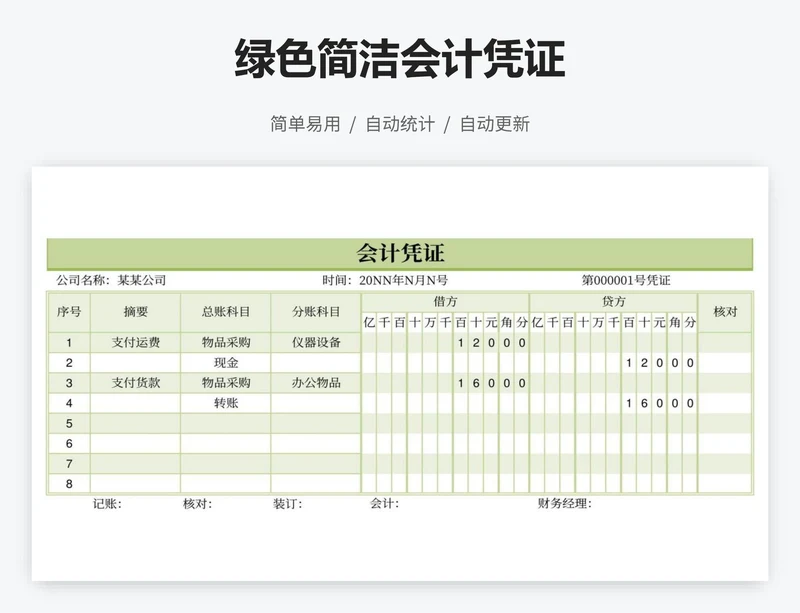Screen dimensions: 800x613
Task: Click the 装订: footer label
Action: click(x=287, y=504)
